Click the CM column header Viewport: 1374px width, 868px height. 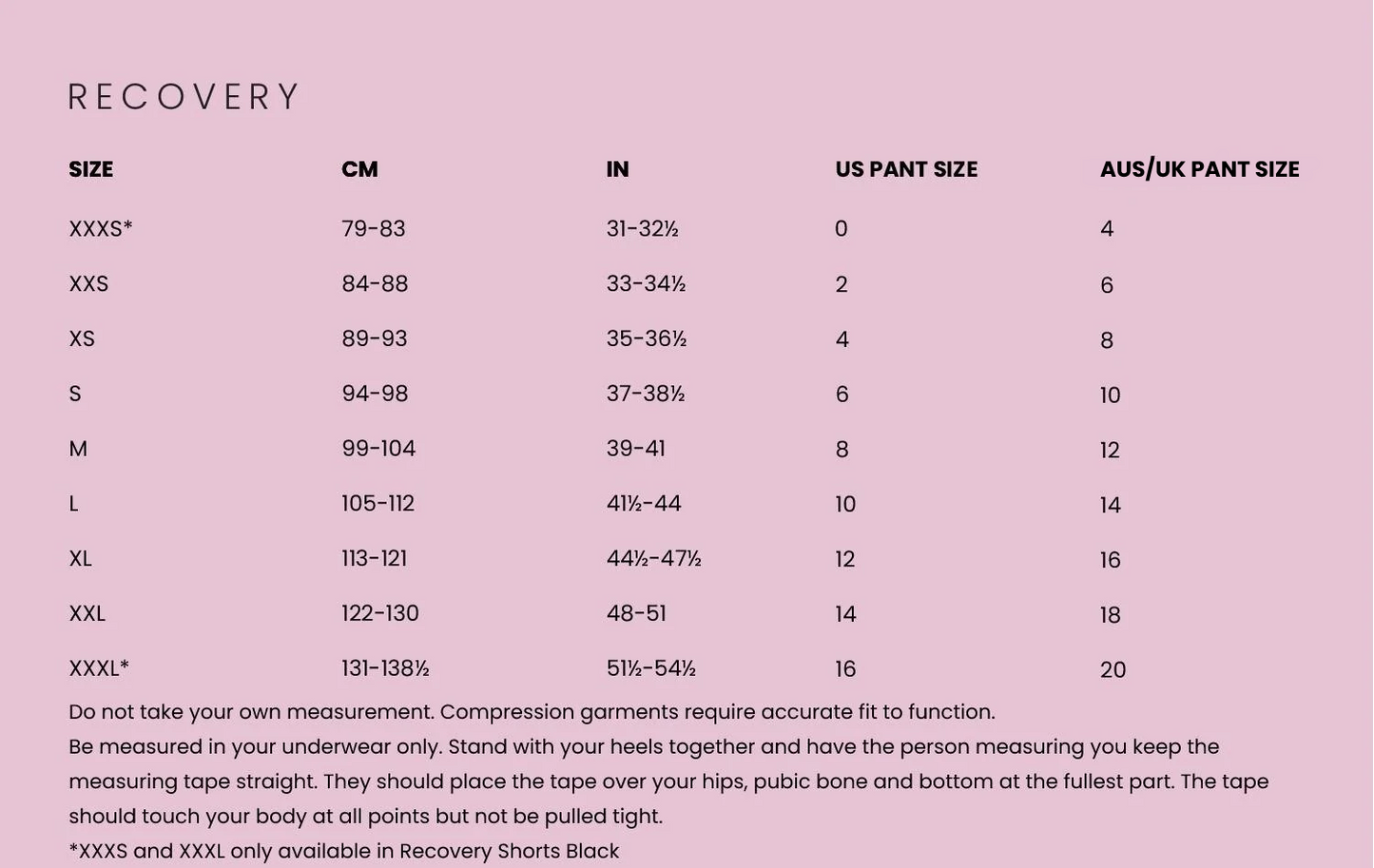[x=359, y=169]
